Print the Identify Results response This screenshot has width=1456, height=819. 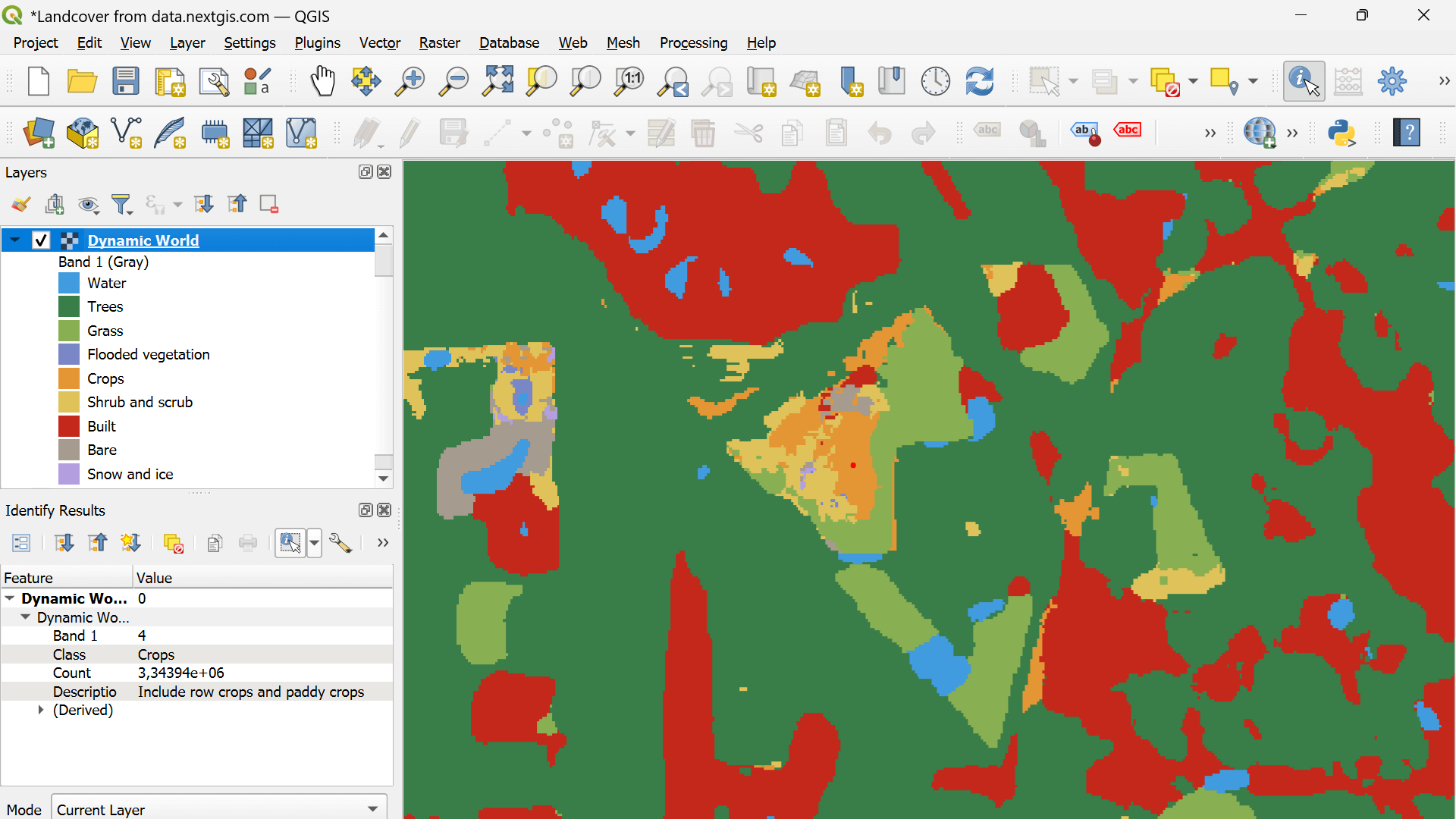pyautogui.click(x=248, y=543)
